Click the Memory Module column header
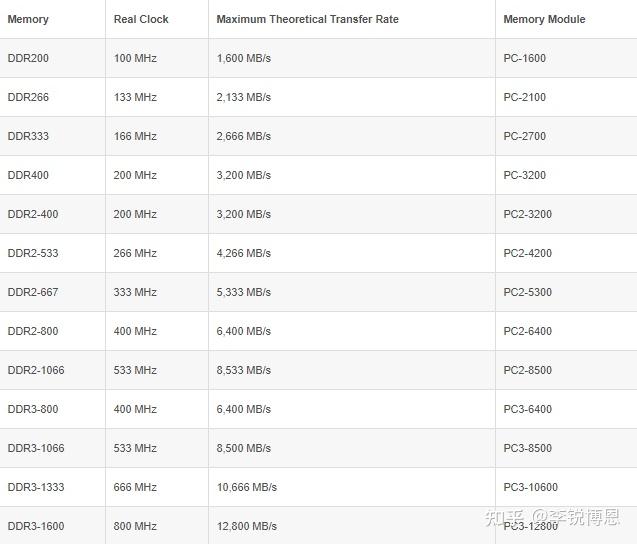The height and width of the screenshot is (544, 637). tap(544, 19)
